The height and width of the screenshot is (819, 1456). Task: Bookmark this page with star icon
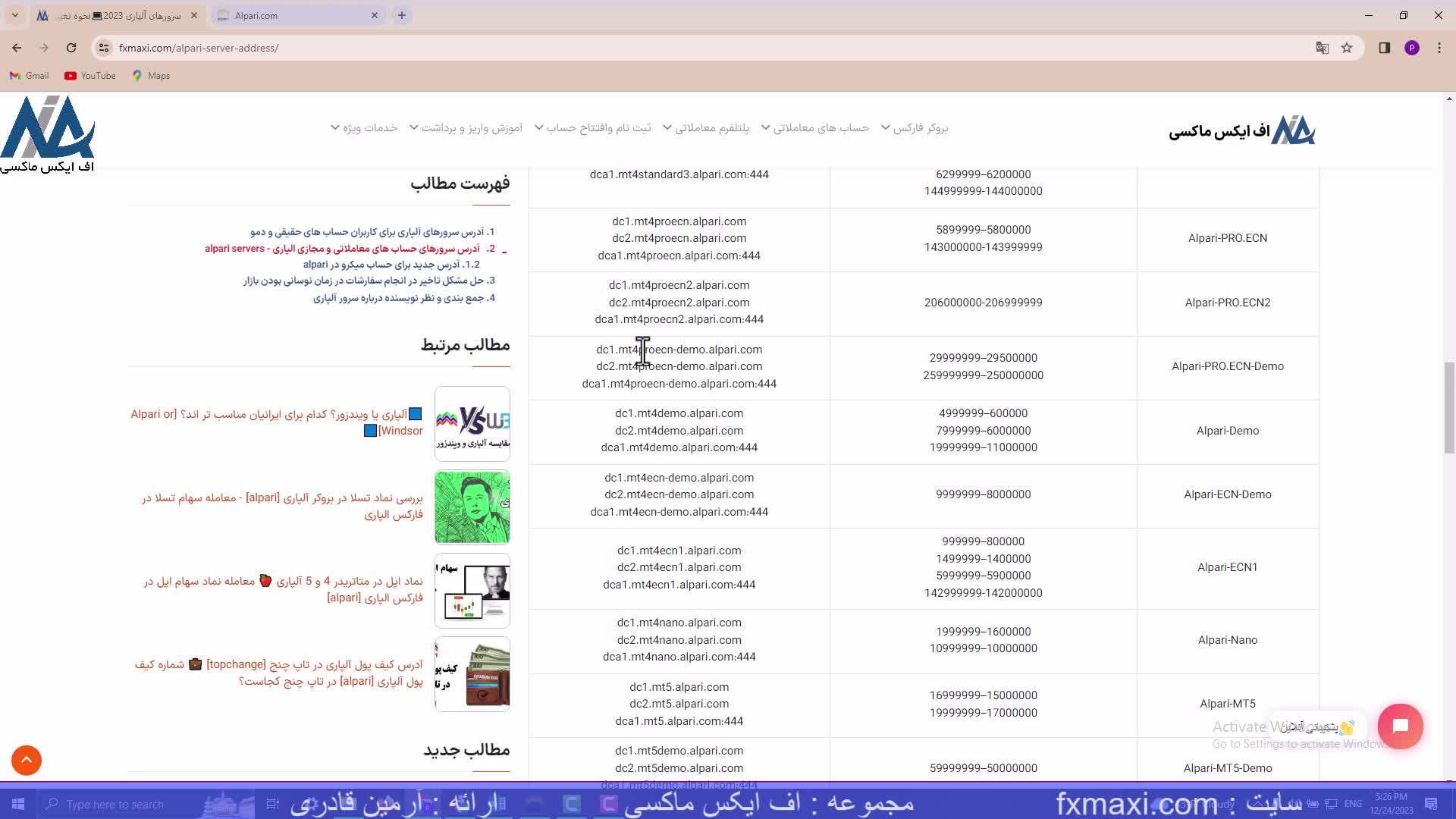[1347, 48]
